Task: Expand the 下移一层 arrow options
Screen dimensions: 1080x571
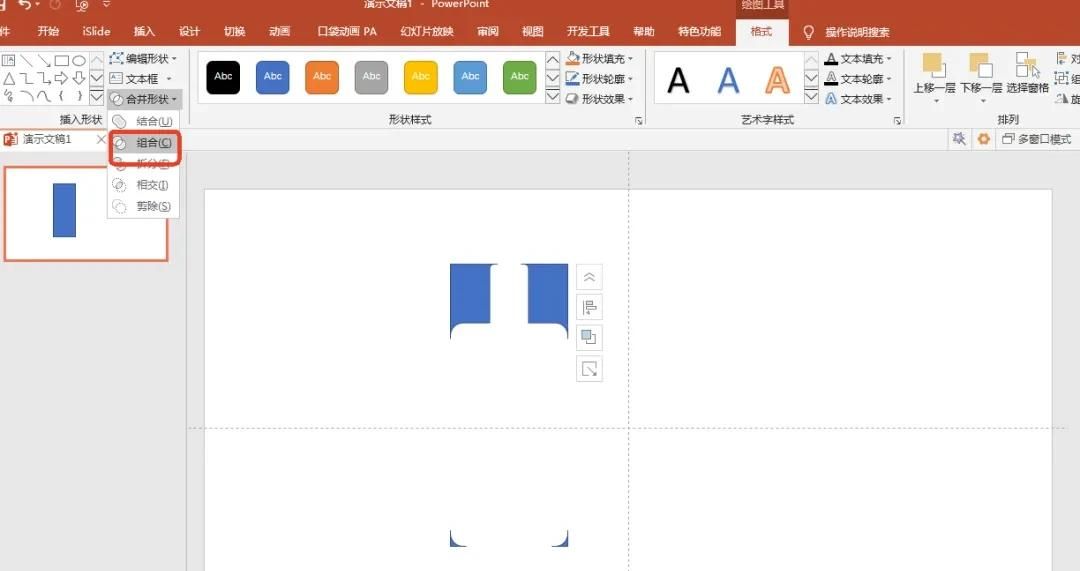Action: click(x=982, y=101)
